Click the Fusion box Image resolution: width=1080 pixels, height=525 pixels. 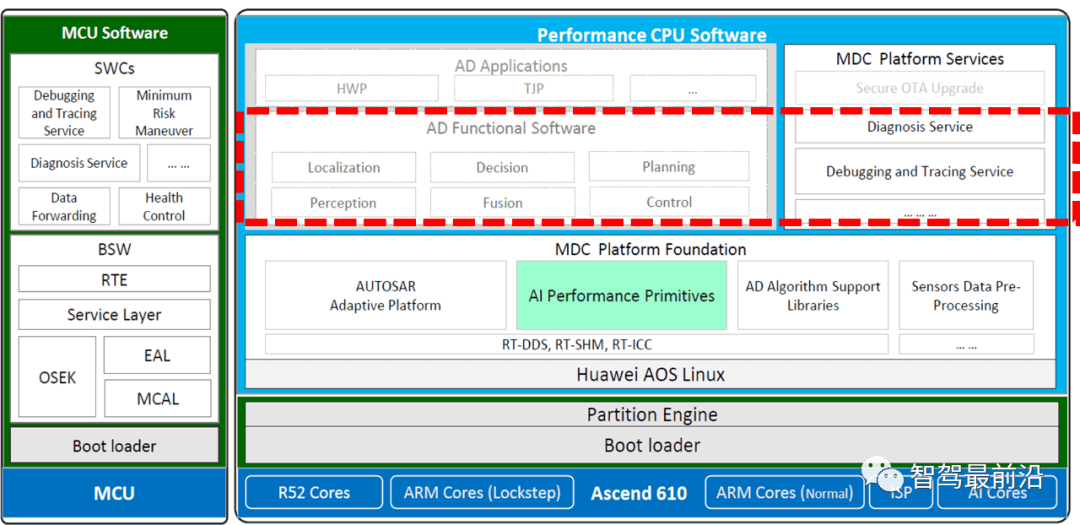(x=502, y=203)
